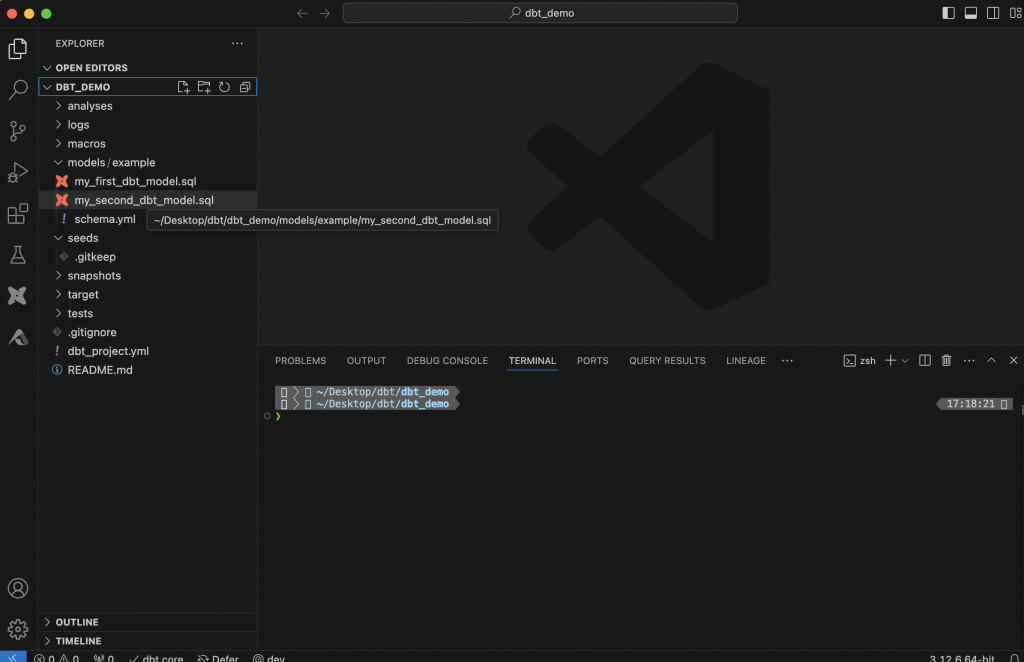Open the Explorer view in activity bar
The width and height of the screenshot is (1024, 662).
[x=18, y=49]
